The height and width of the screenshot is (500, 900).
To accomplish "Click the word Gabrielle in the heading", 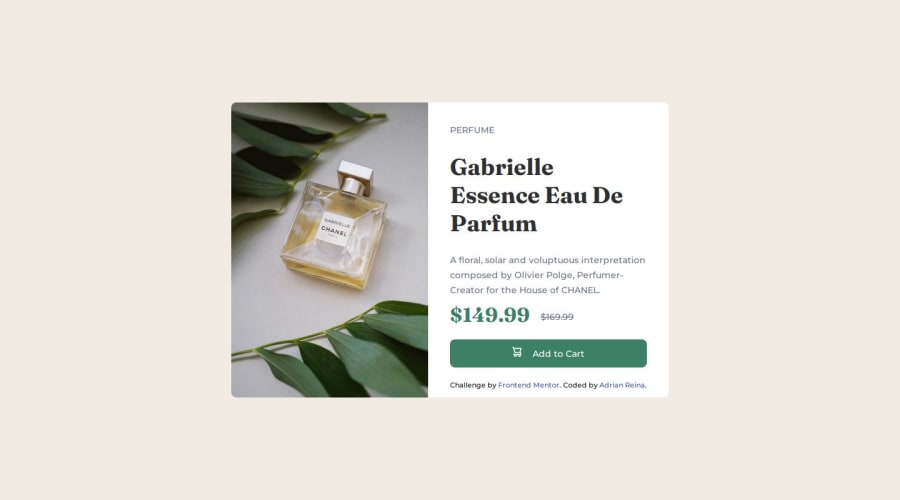I will coord(502,168).
